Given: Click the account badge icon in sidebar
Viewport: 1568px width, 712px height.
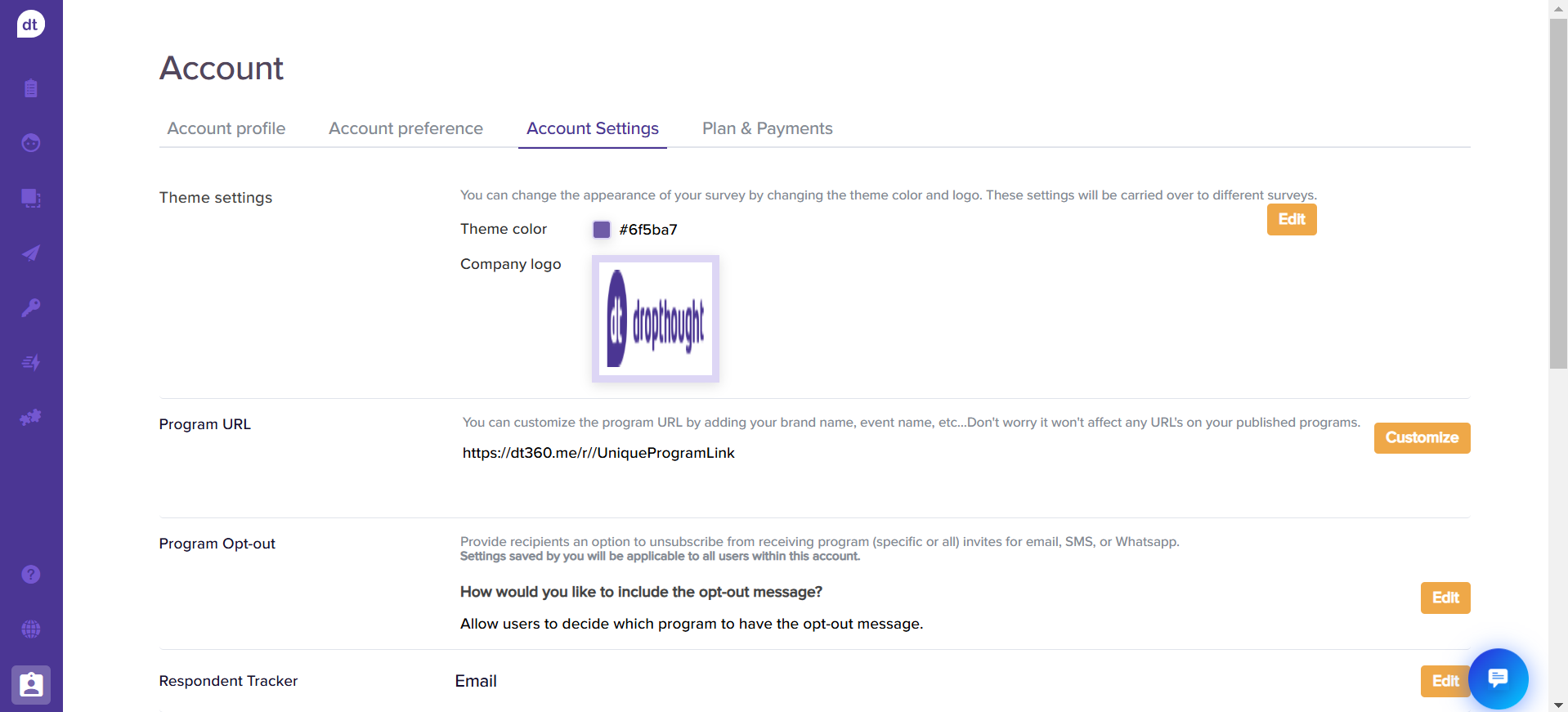Looking at the screenshot, I should point(31,685).
